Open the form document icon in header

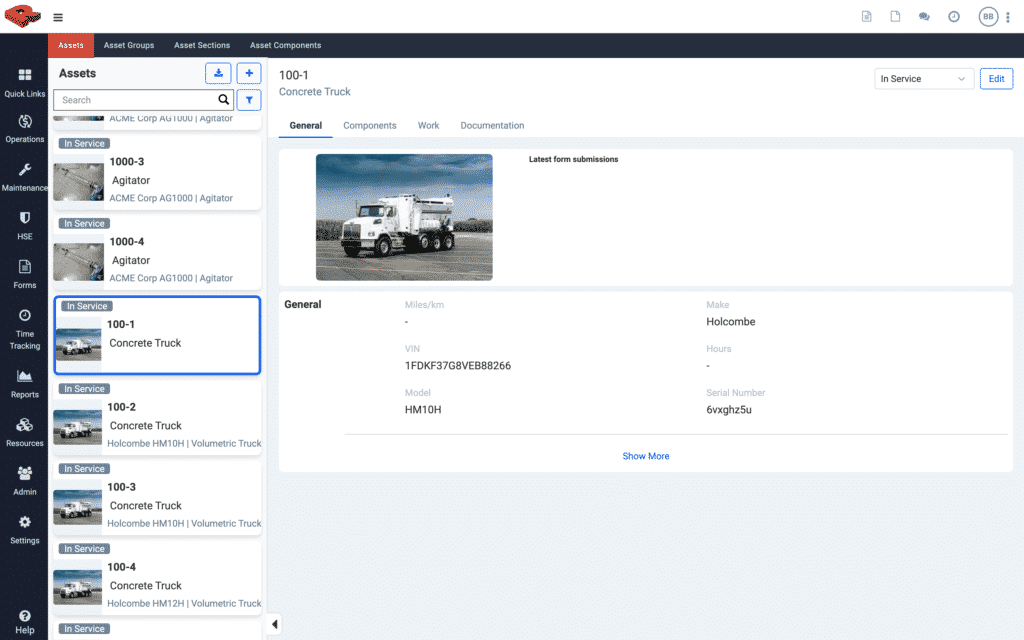pyautogui.click(x=866, y=16)
